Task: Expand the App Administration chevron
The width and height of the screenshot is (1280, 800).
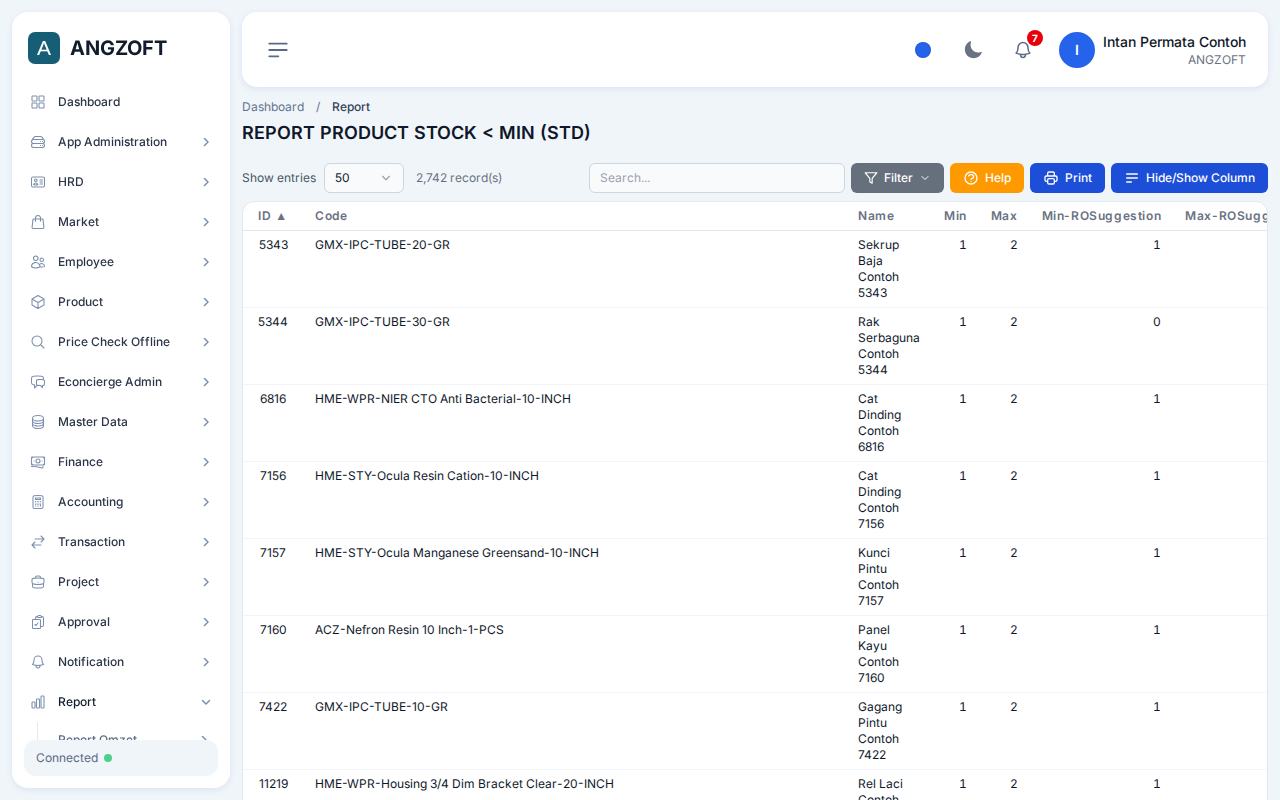Action: pos(206,142)
